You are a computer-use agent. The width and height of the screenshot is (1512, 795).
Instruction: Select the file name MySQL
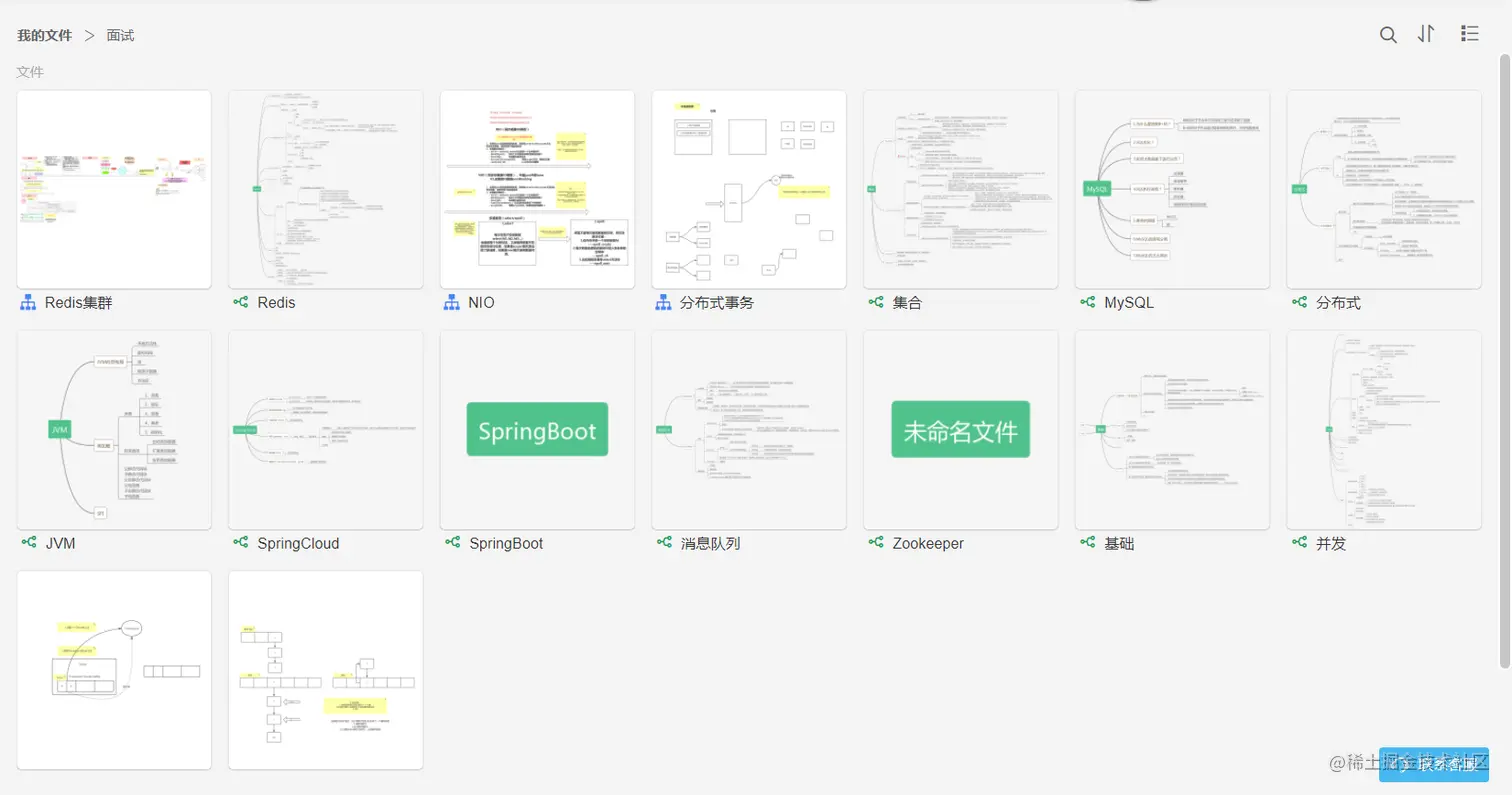[1129, 302]
